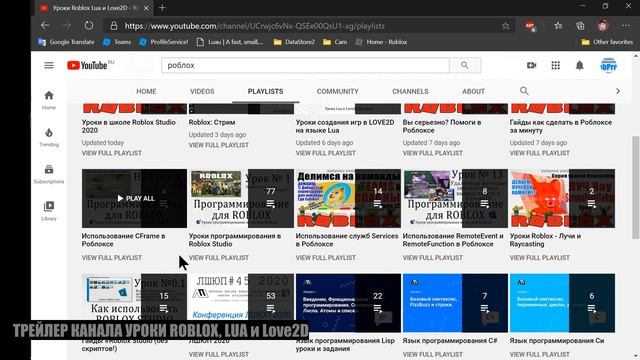Open the Luau bookmark
The image size is (640, 360).
tap(230, 42)
